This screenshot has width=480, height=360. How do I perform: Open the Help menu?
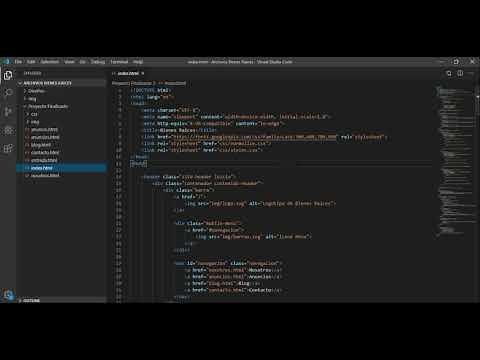138,62
